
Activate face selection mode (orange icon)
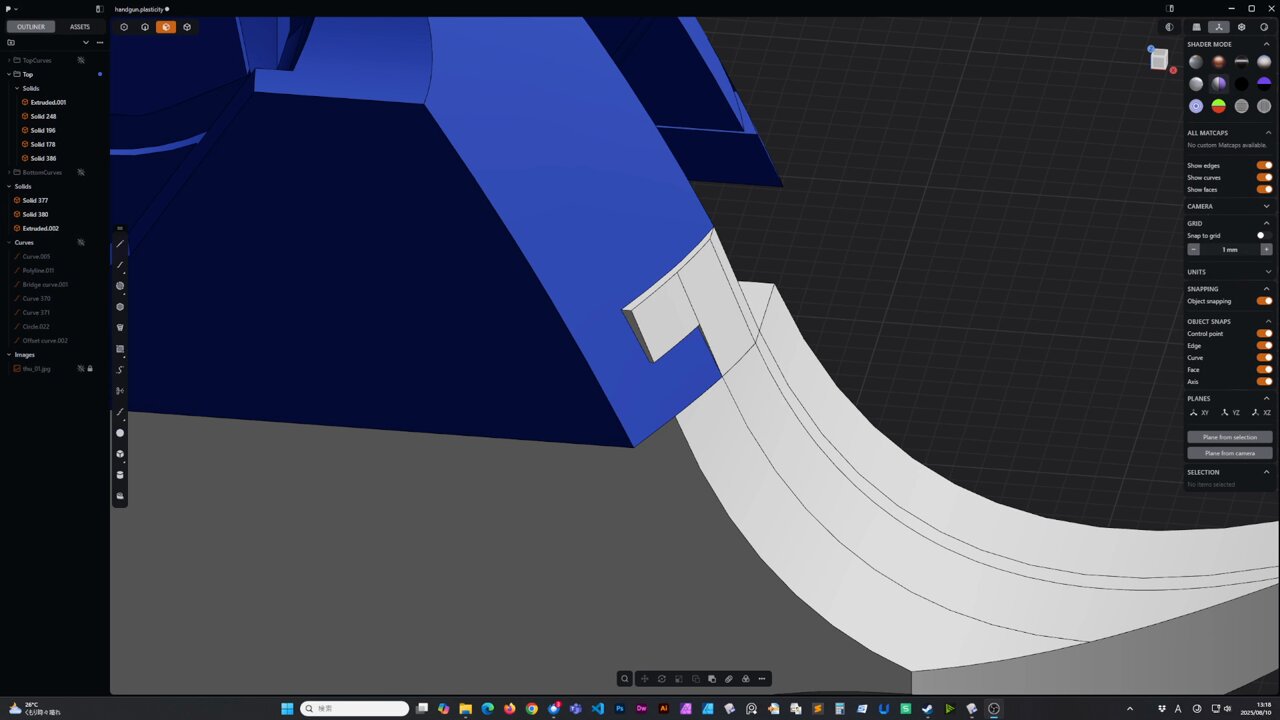click(x=166, y=27)
